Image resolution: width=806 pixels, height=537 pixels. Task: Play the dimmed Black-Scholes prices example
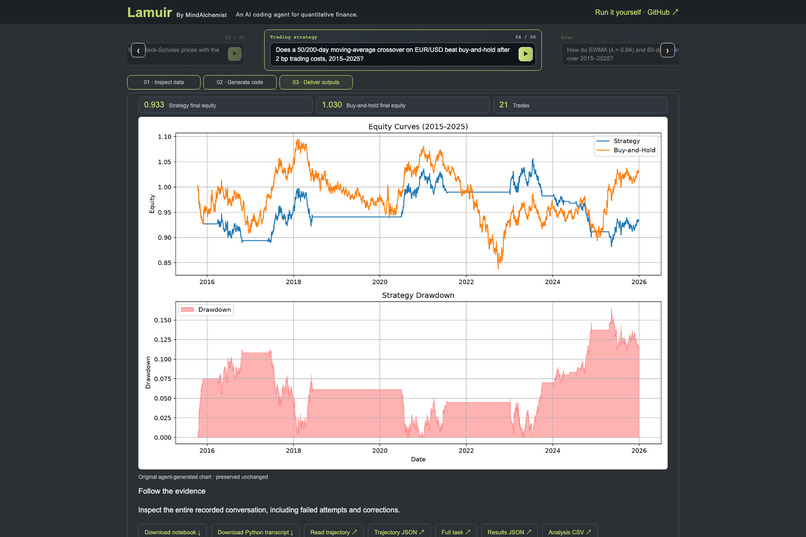234,53
